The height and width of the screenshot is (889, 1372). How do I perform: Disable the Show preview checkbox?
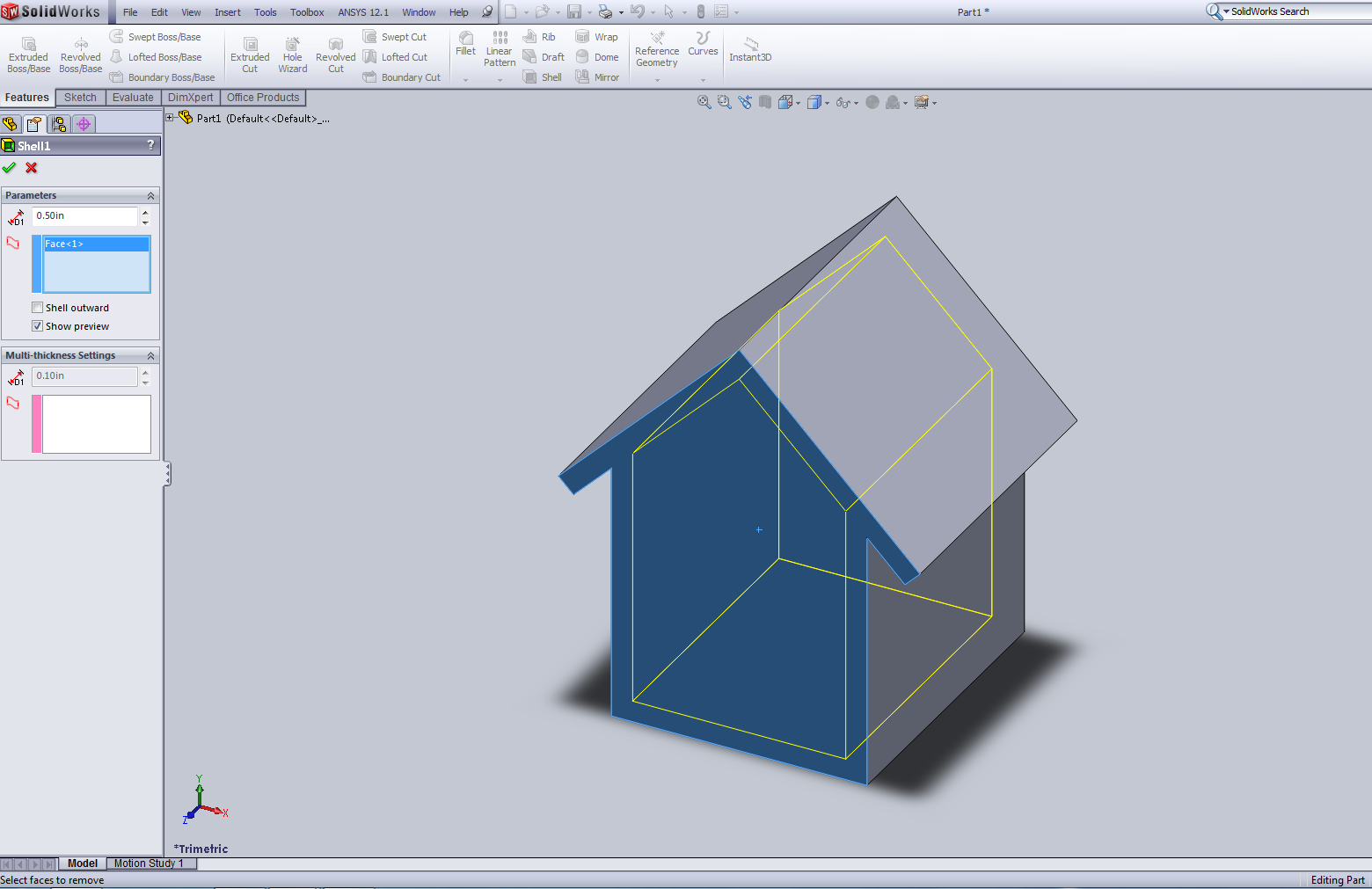click(38, 325)
